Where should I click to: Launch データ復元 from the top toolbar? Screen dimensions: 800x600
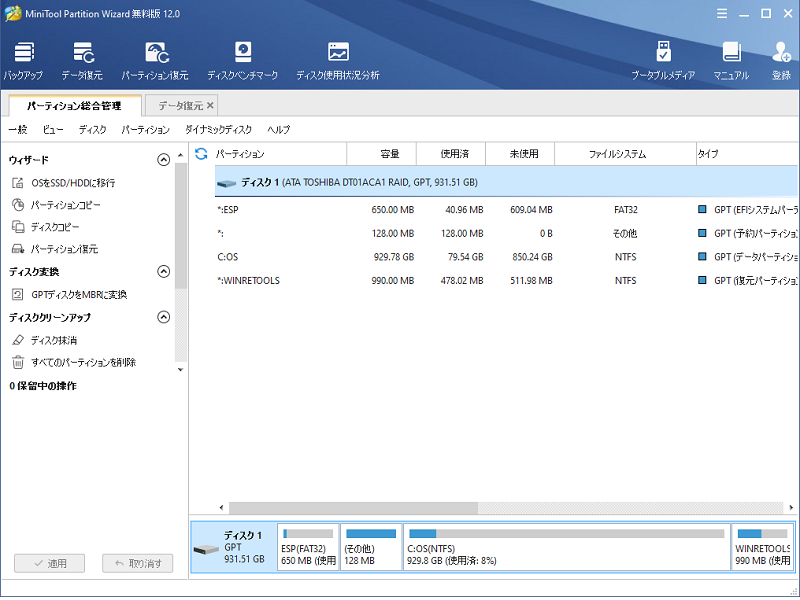[x=82, y=61]
